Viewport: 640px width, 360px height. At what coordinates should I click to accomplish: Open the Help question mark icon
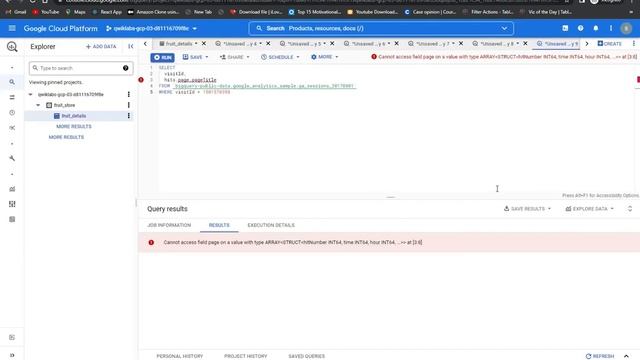(580, 28)
